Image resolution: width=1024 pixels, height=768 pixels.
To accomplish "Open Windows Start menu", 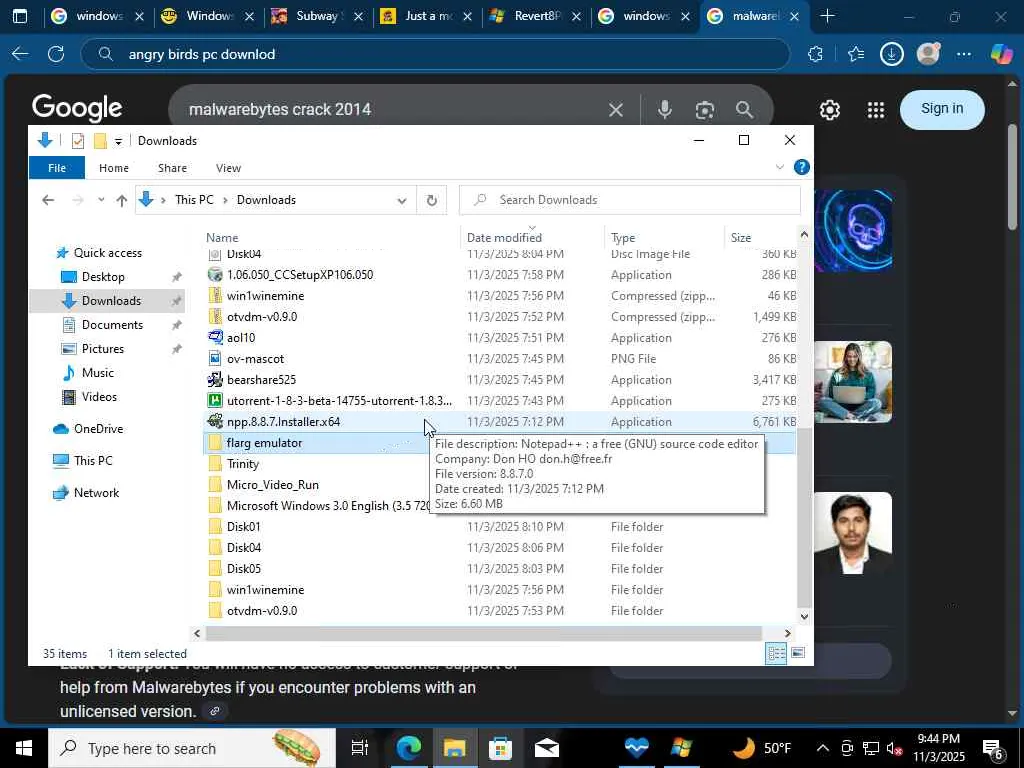I will point(24,748).
